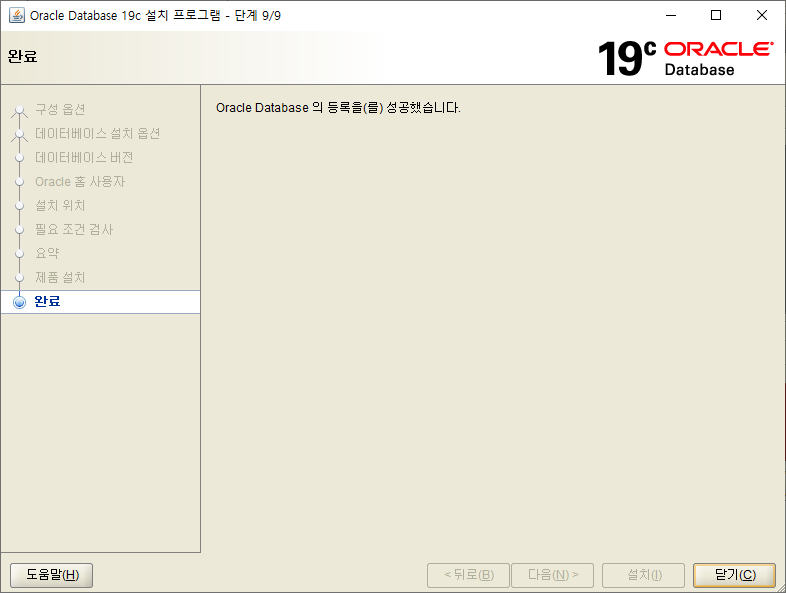The height and width of the screenshot is (593, 786).
Task: Click the 닫기(C) close button
Action: pos(734,575)
